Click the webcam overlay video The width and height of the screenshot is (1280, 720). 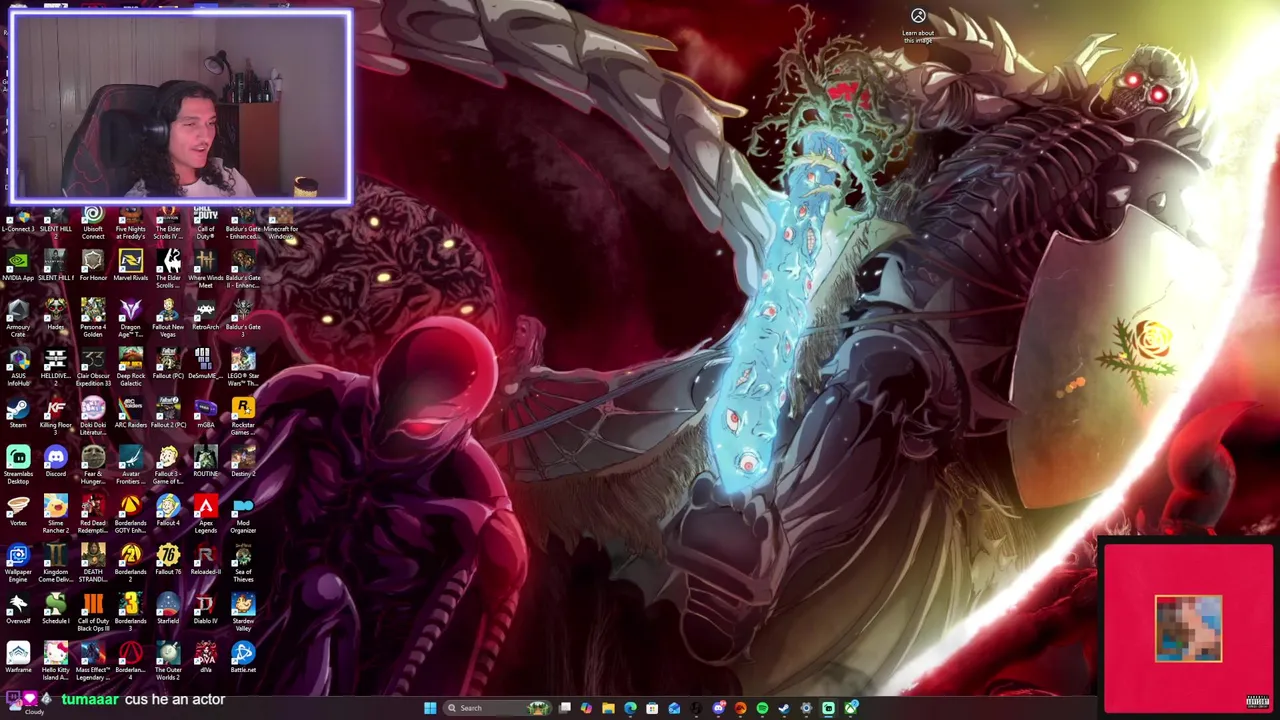pos(181,106)
